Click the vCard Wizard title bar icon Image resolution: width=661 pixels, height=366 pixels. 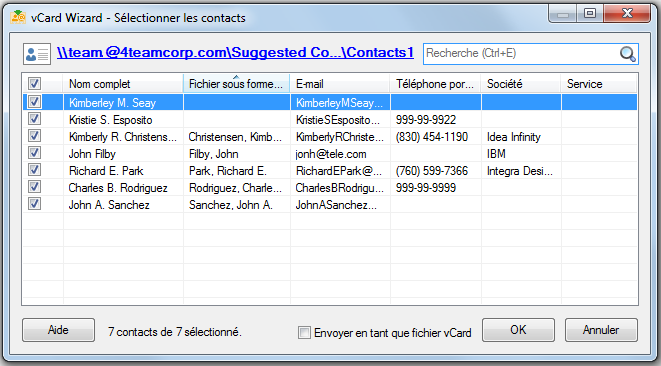(x=18, y=17)
